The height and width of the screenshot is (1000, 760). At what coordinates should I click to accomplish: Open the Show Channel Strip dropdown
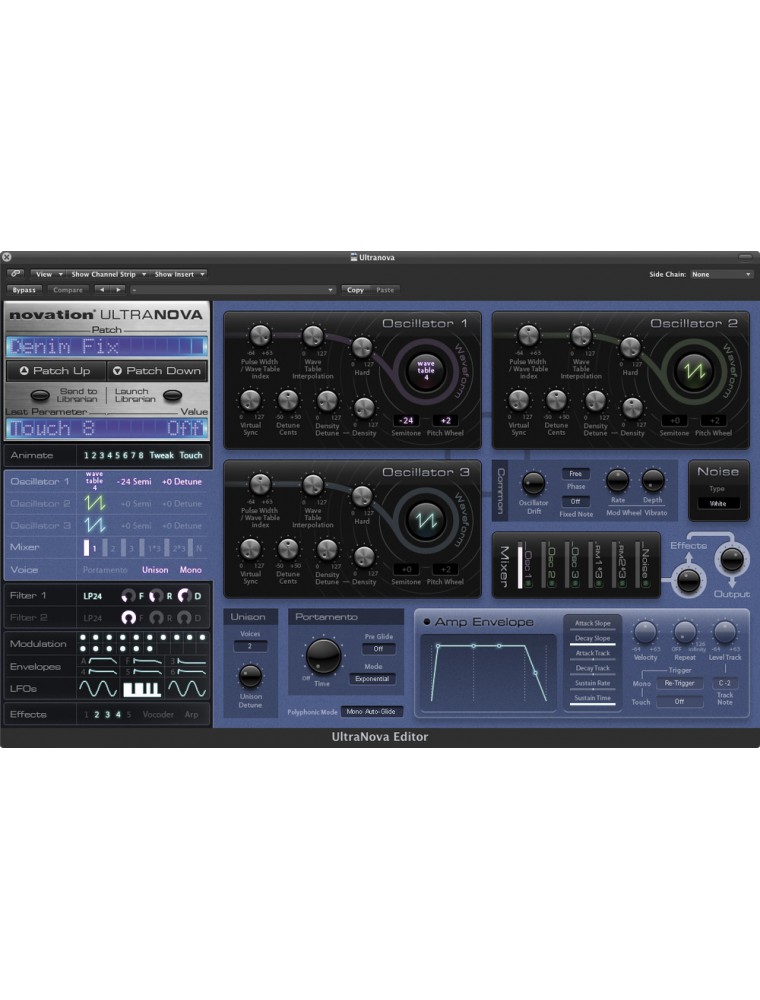107,274
